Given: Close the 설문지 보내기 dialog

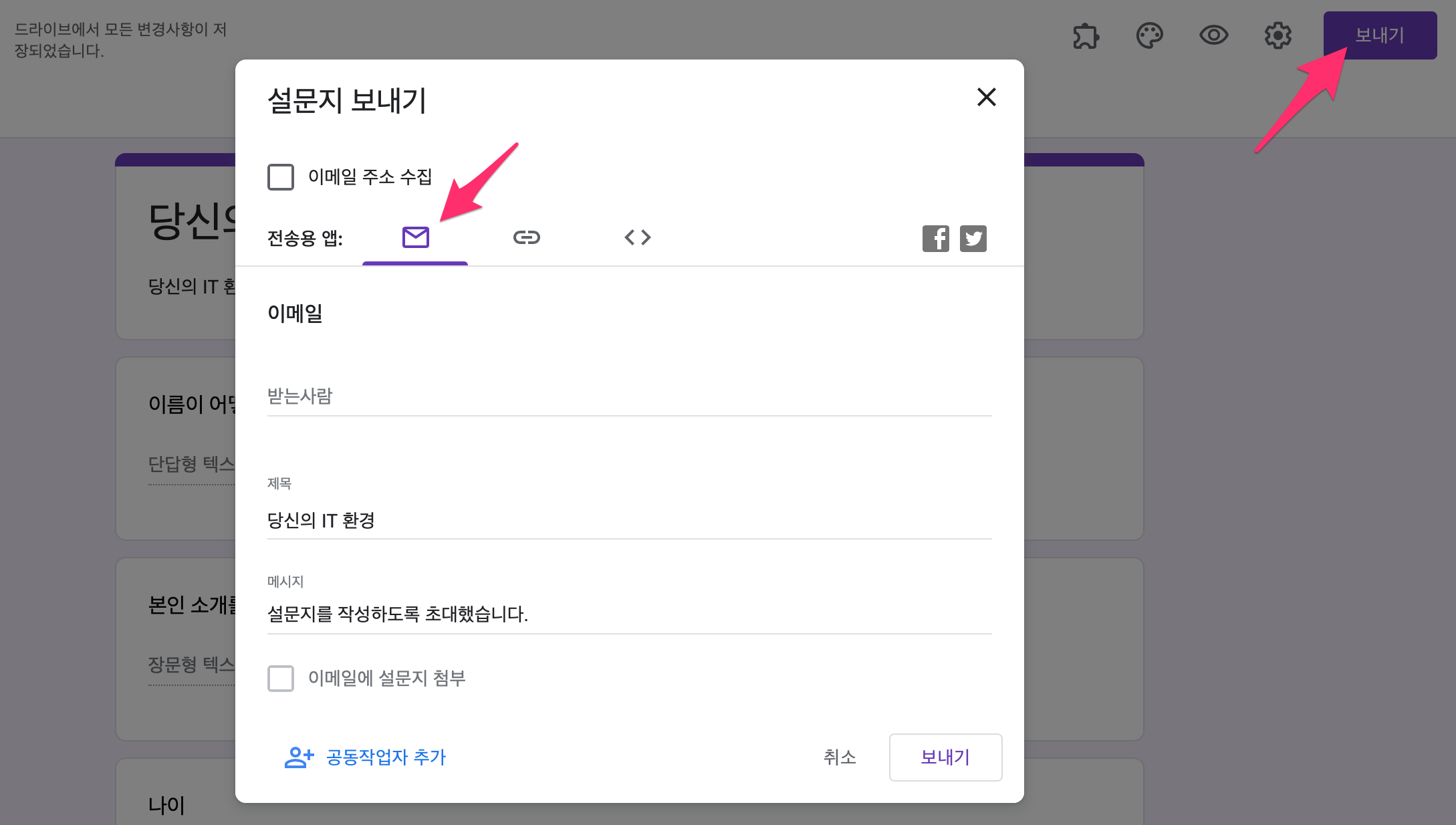Looking at the screenshot, I should (986, 98).
